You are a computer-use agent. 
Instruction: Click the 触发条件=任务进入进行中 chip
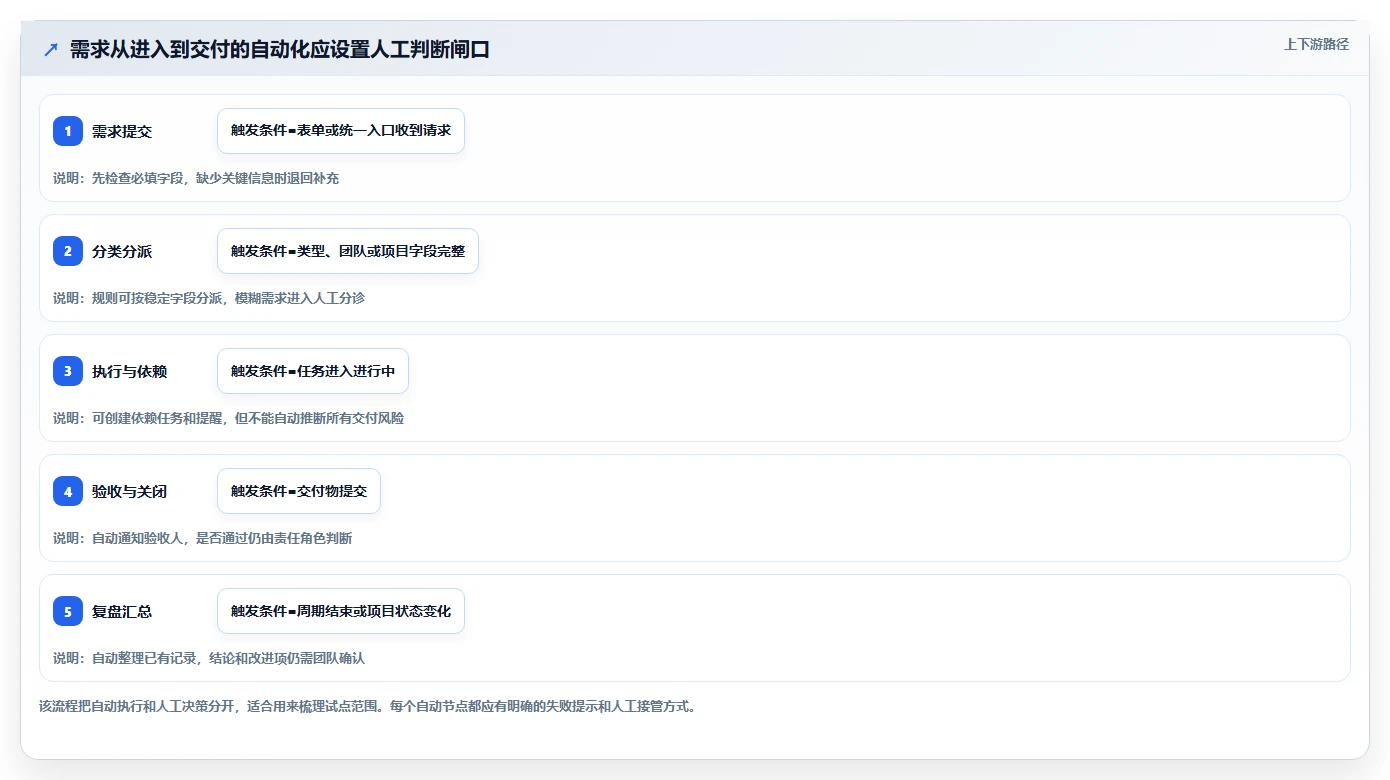click(x=313, y=371)
